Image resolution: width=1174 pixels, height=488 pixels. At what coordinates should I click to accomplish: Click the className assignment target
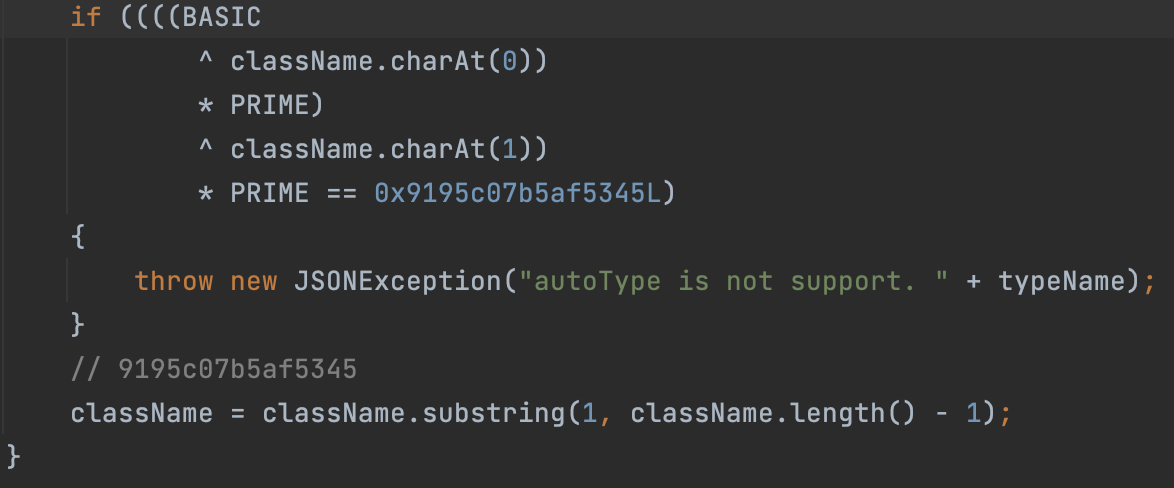(142, 413)
